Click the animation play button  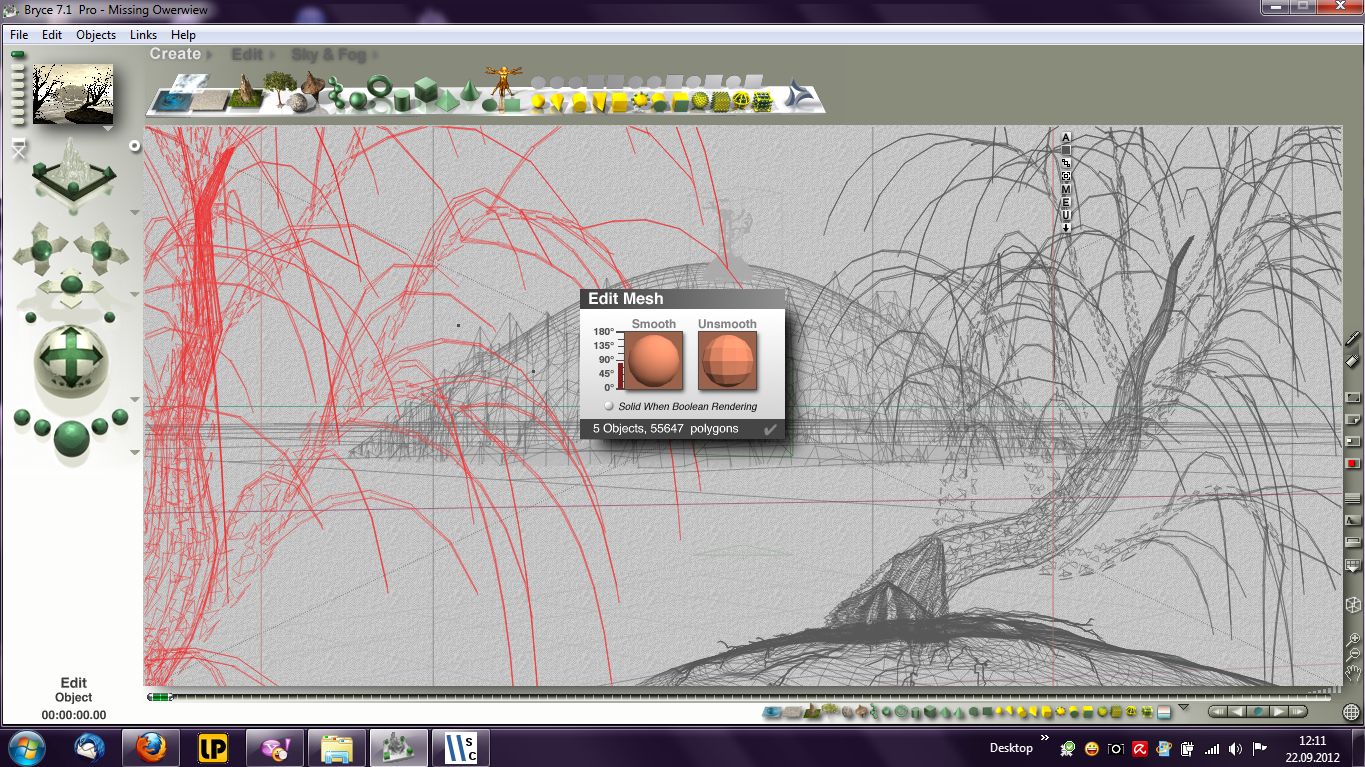click(1278, 712)
